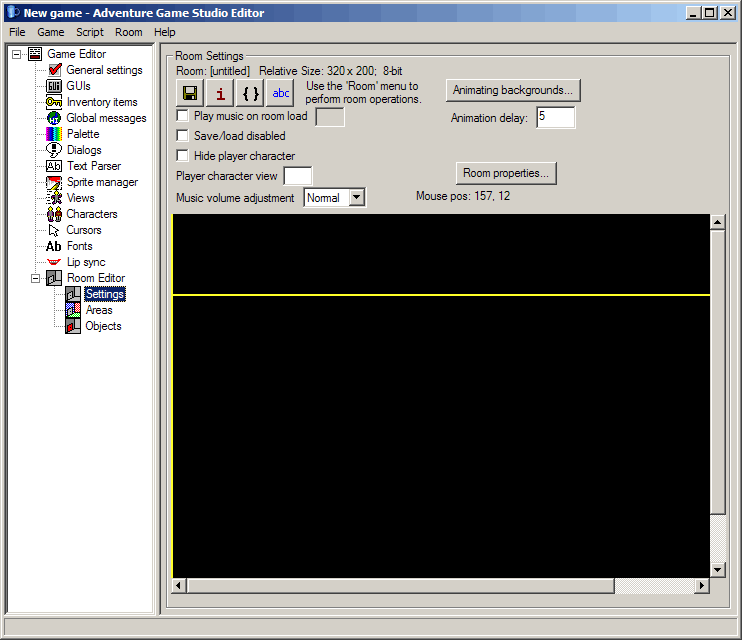Select the Inventory items key icon

54,102
